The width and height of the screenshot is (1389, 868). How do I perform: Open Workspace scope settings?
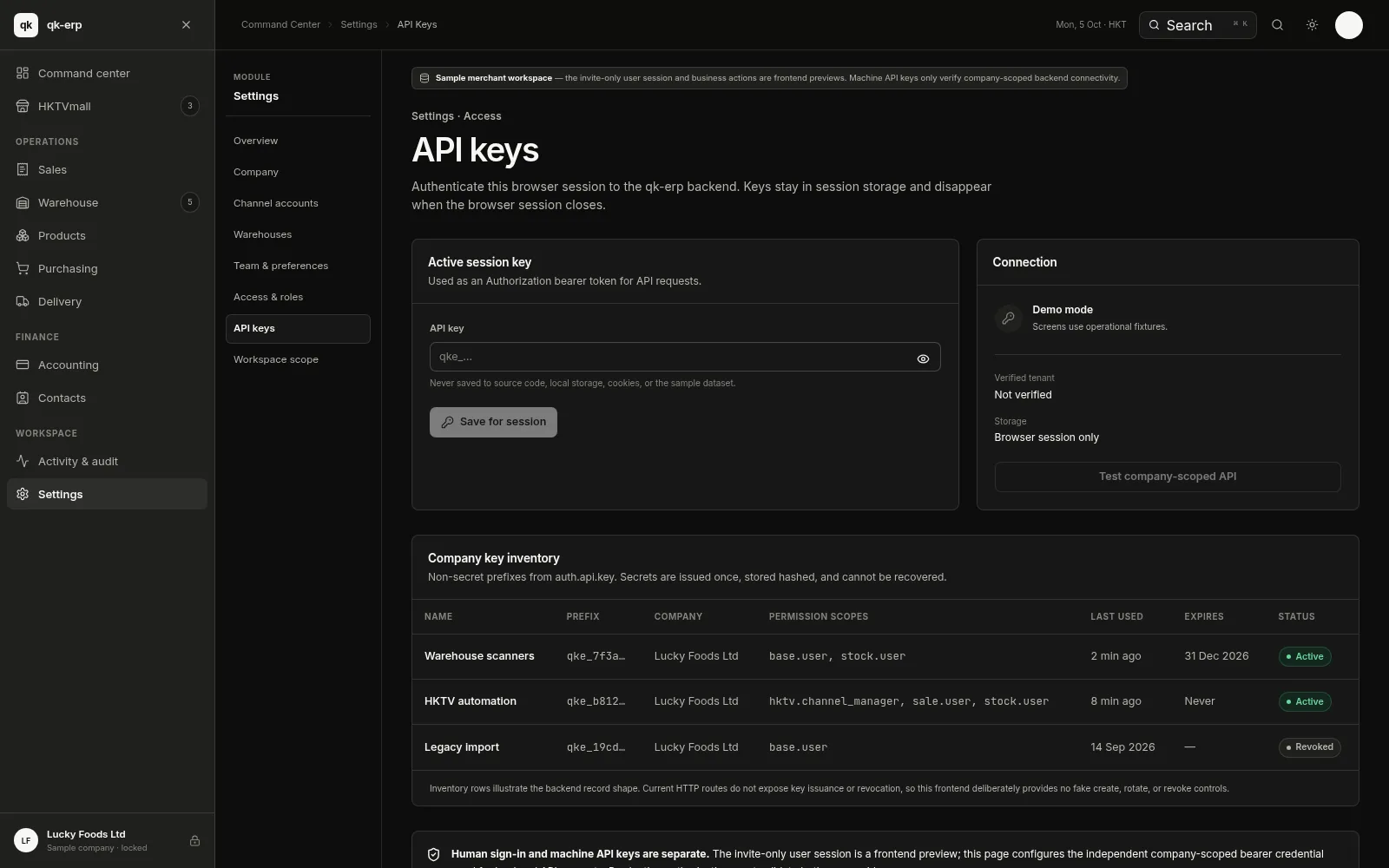coord(298,359)
